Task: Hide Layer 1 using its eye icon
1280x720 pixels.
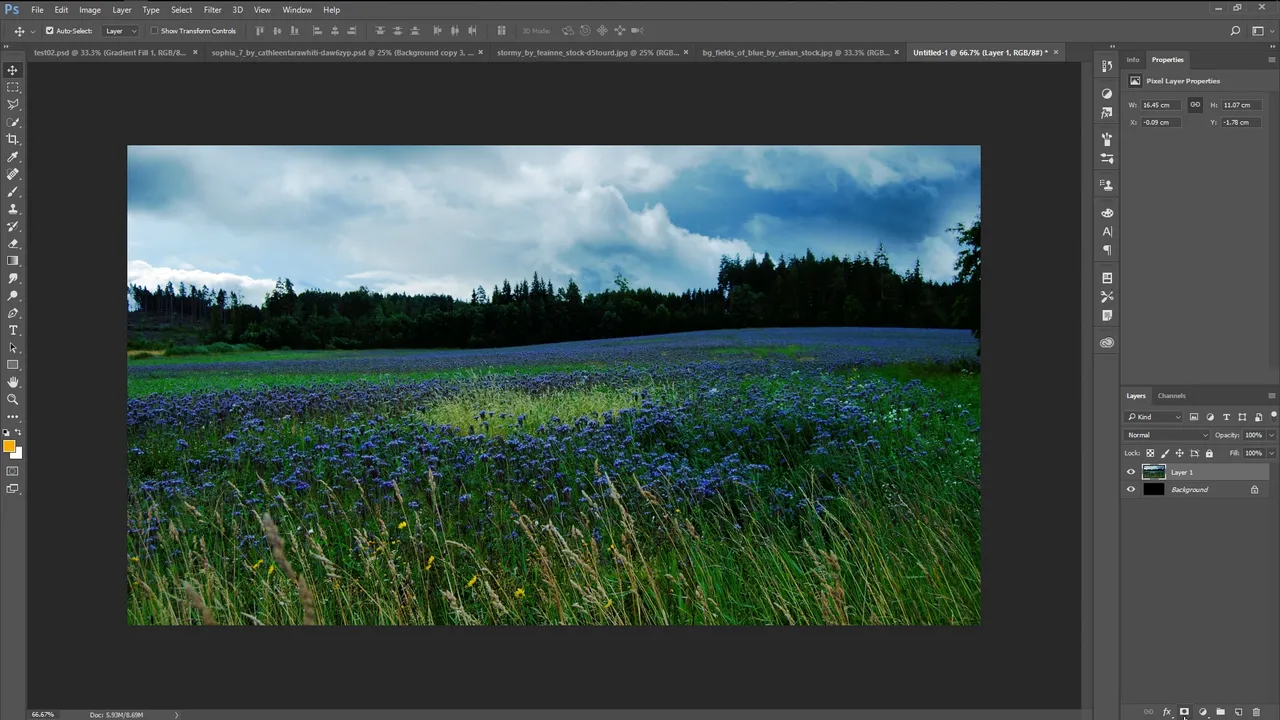Action: [1131, 472]
